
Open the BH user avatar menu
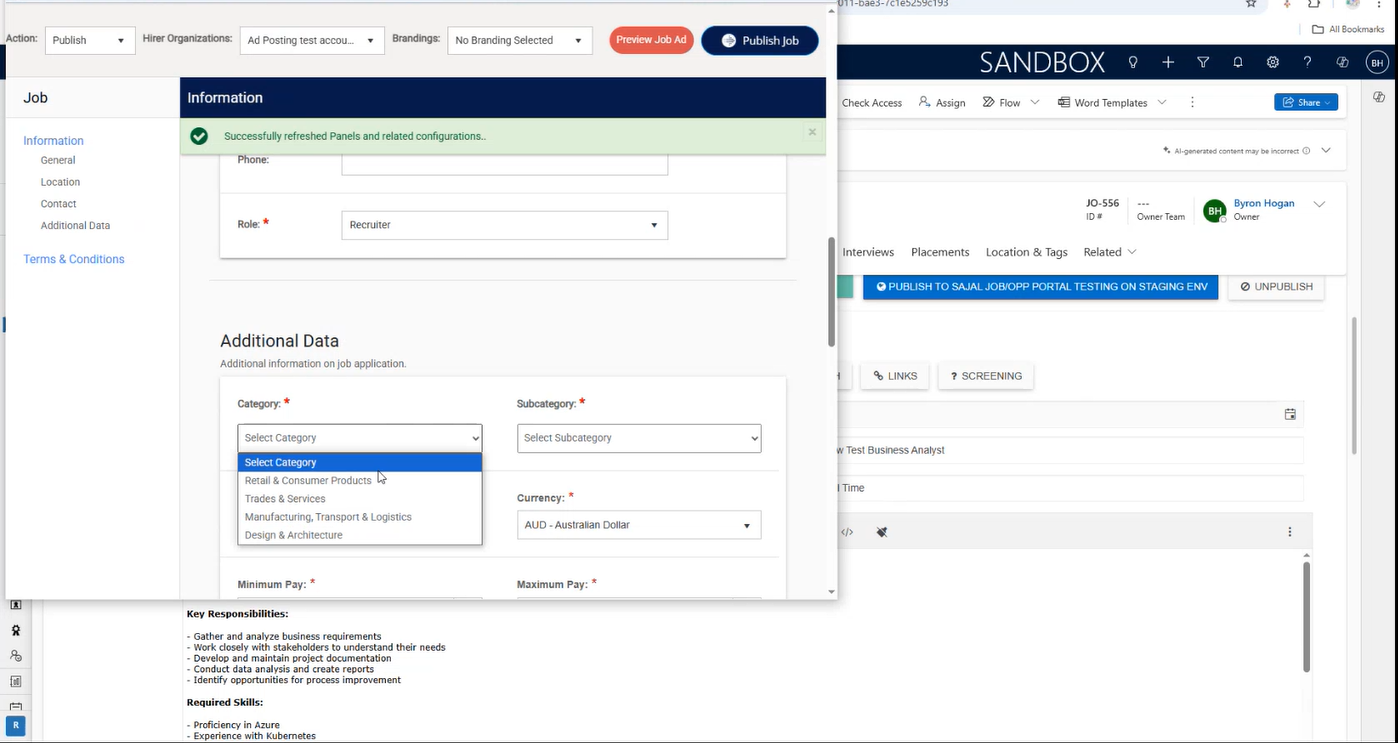coord(1377,62)
